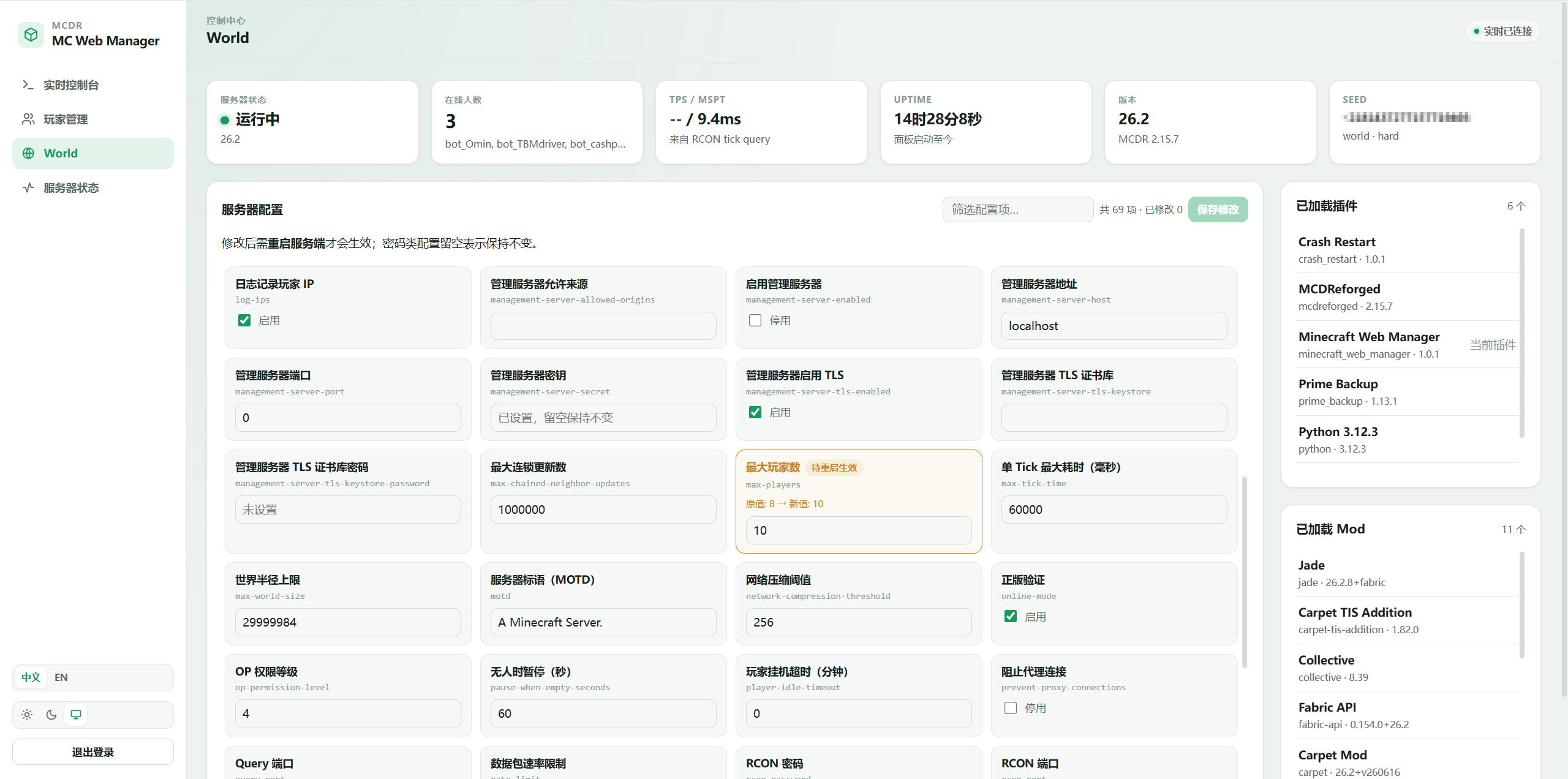Click the 待重启生效 pending restart badge
This screenshot has width=1568, height=779.
[834, 468]
